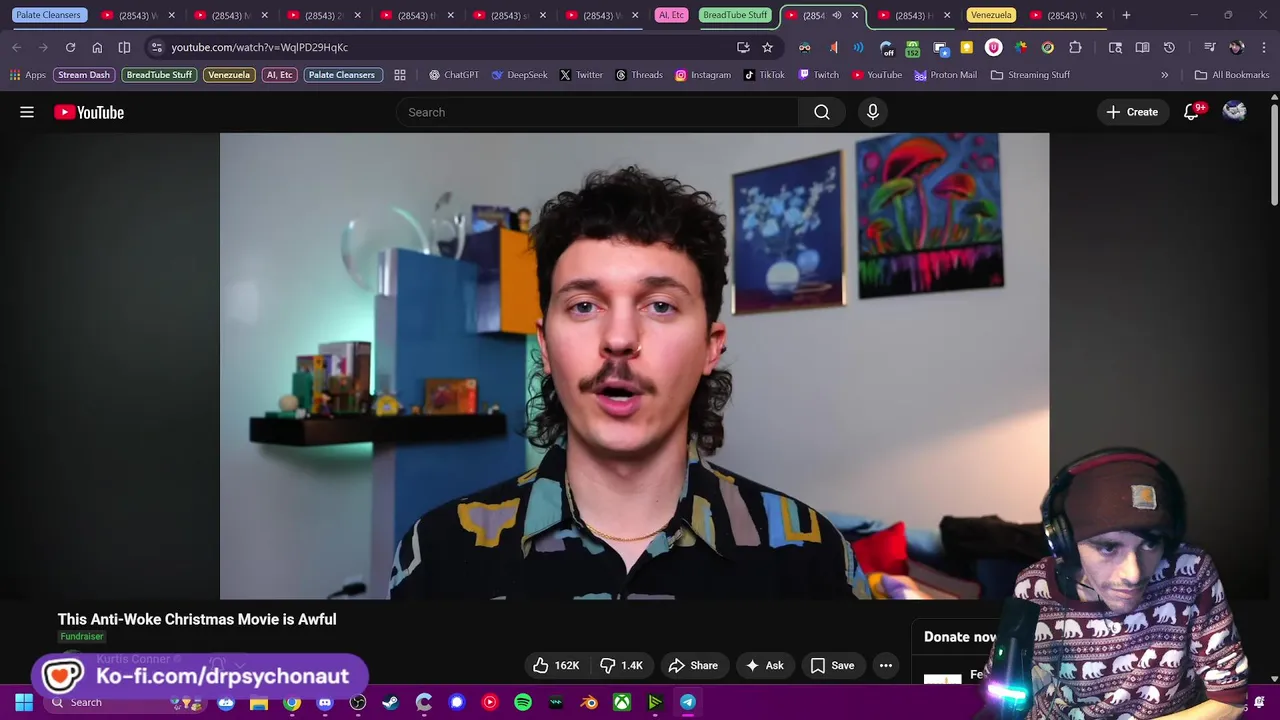Open the Steam icon in the taskbar

tap(390, 702)
